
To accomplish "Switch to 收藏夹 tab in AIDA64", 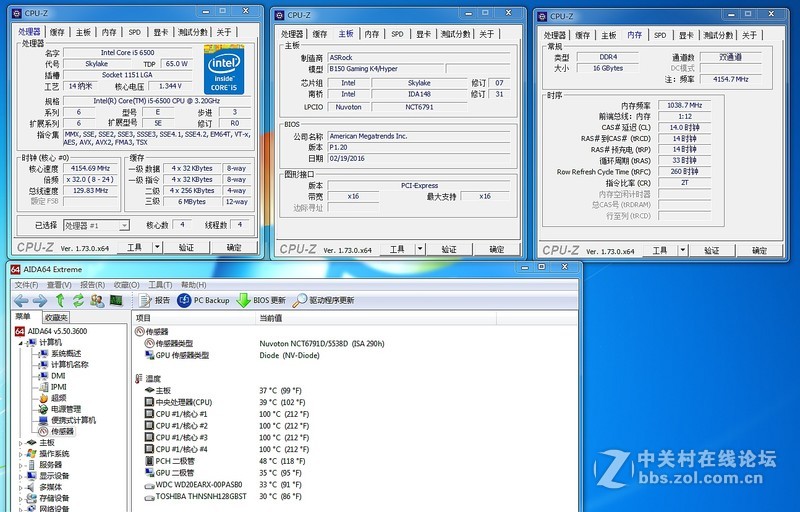I will click(56, 318).
